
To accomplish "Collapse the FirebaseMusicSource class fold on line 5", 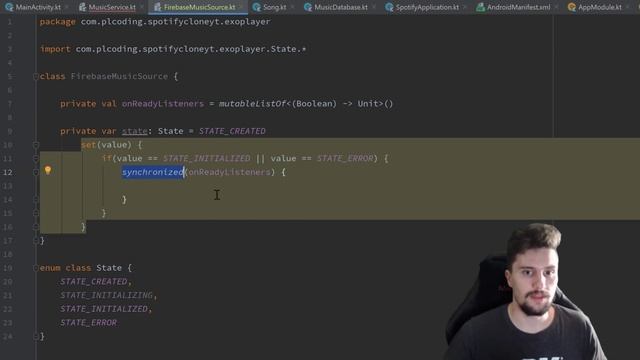I will pos(36,76).
